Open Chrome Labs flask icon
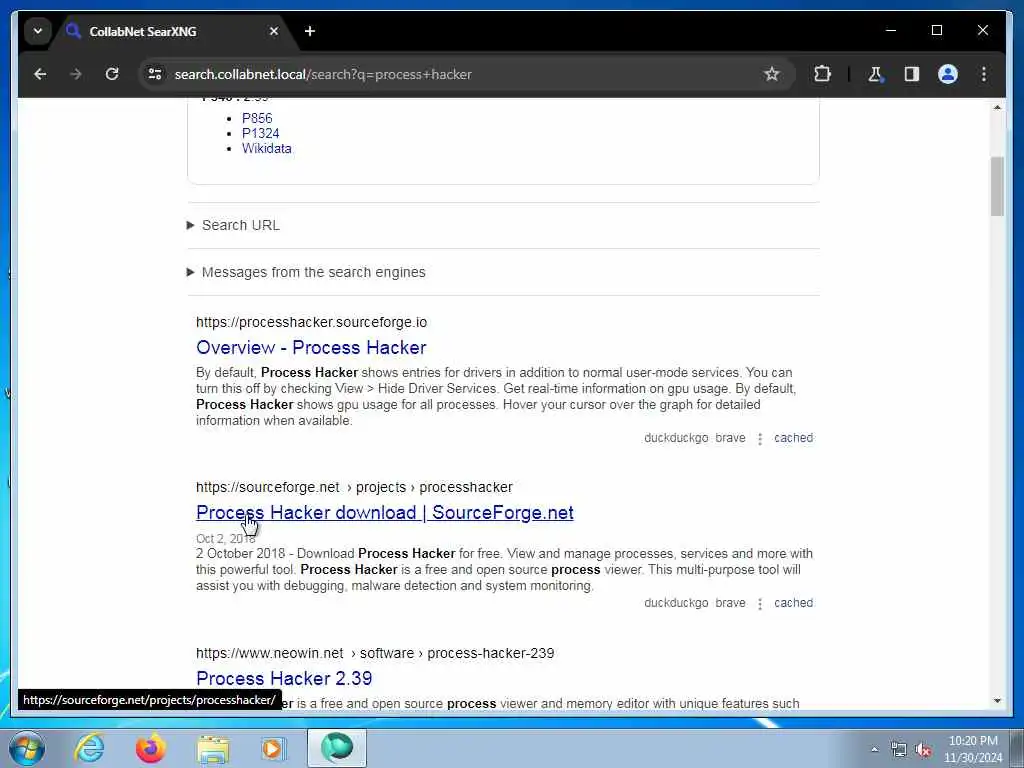Viewport: 1024px width, 768px height. click(x=875, y=74)
